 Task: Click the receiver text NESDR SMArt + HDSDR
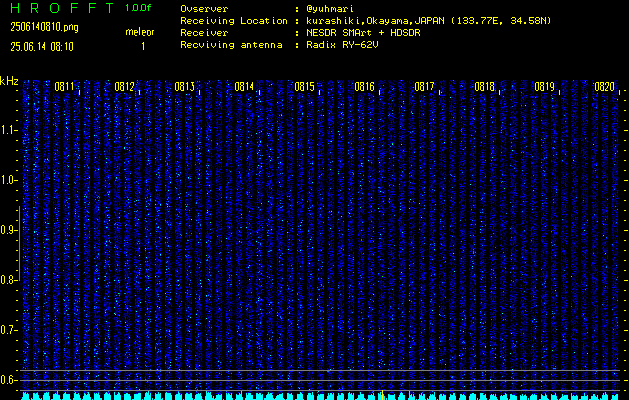(363, 33)
